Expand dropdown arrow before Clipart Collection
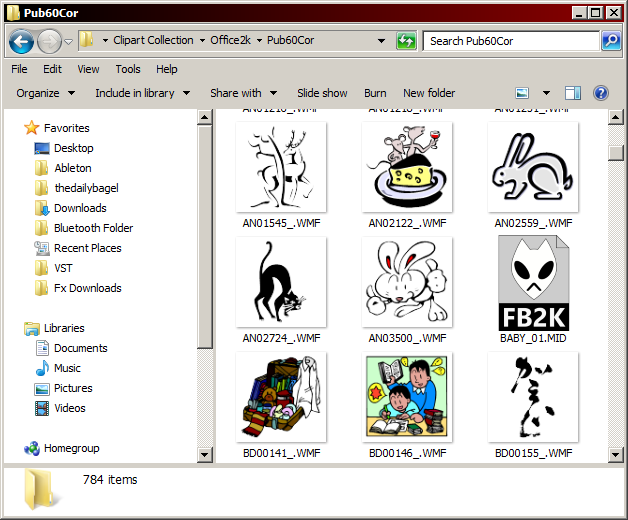628x520 pixels. [x=105, y=40]
